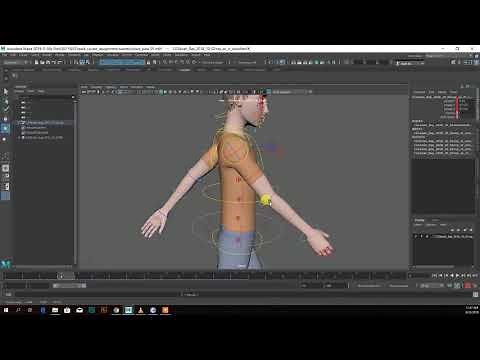480x360 pixels.
Task: Open Windows taskbar search
Action: tap(18, 310)
